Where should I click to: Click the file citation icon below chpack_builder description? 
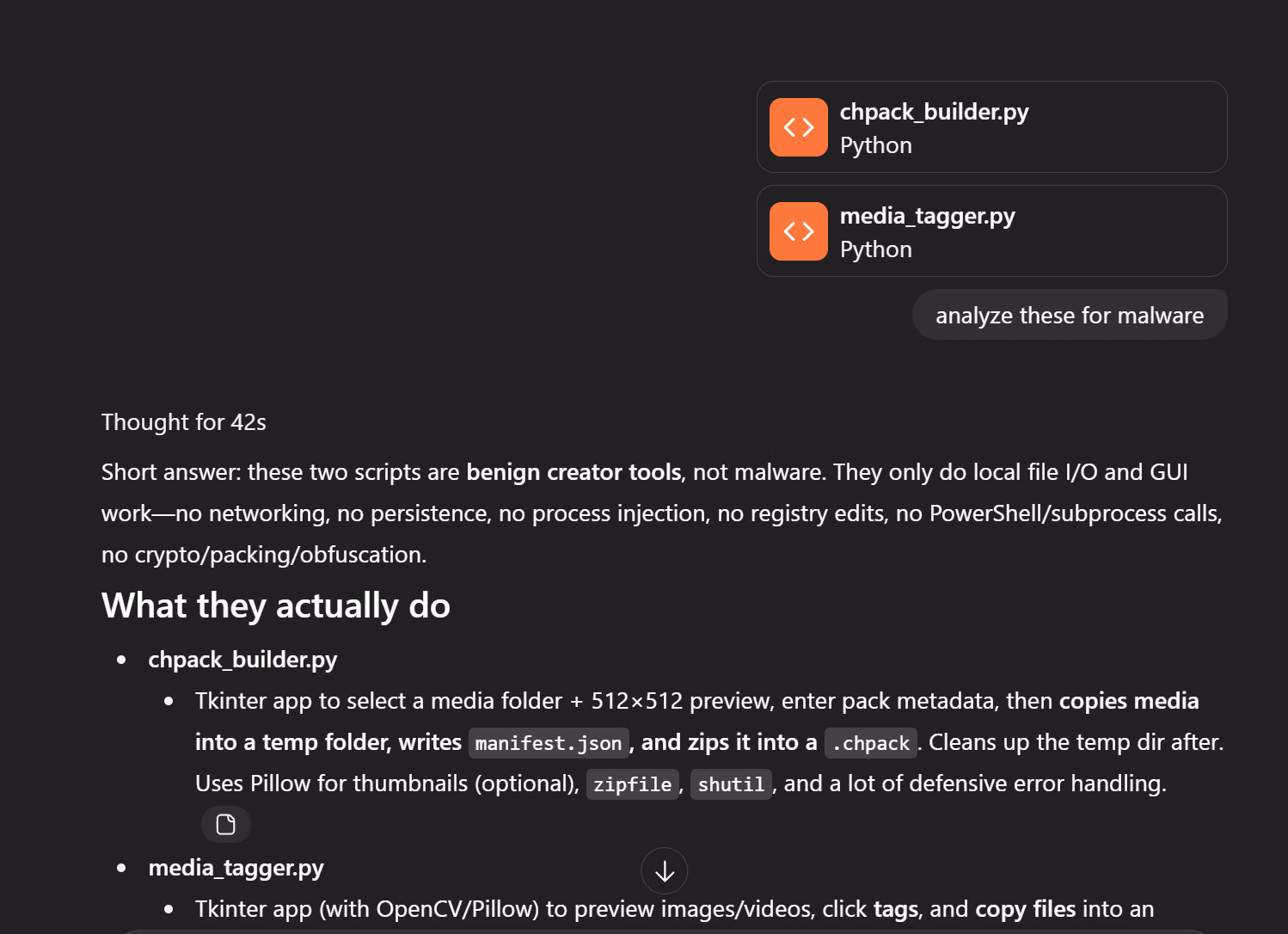[226, 825]
